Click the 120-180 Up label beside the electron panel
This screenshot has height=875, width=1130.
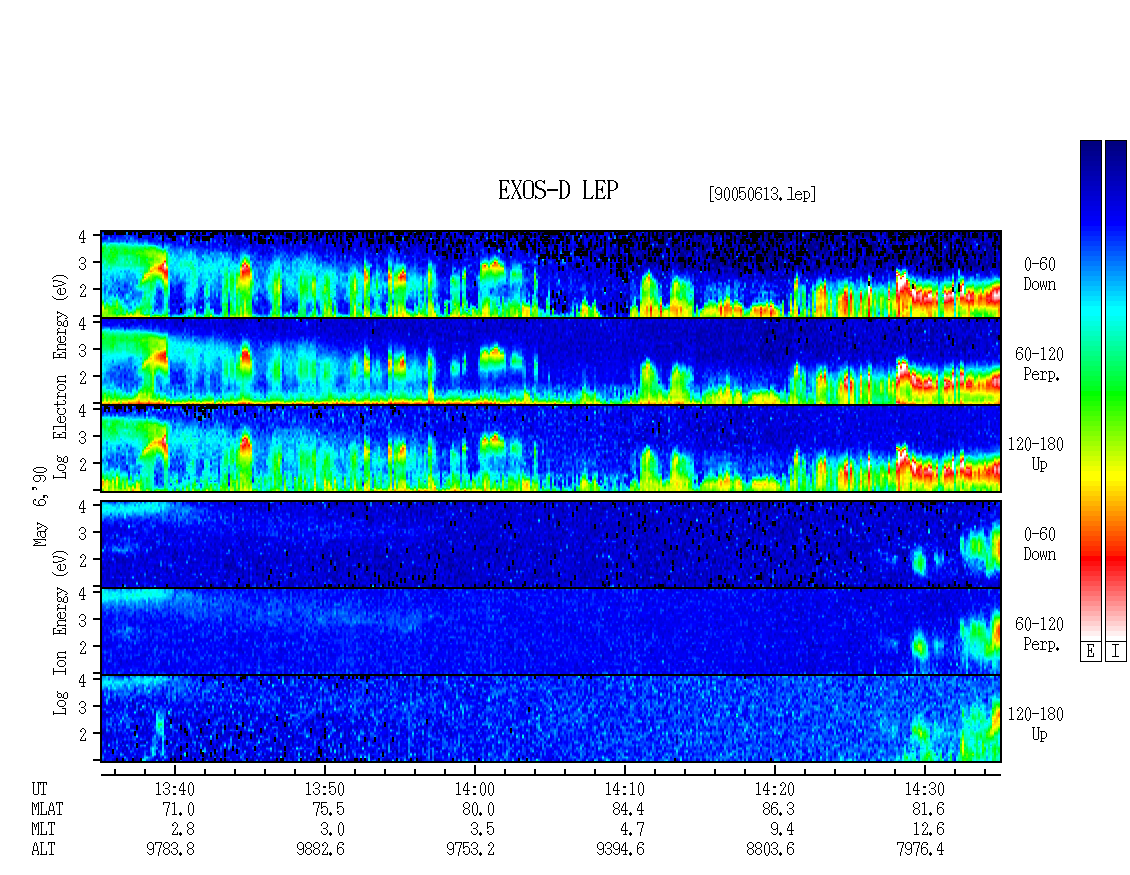click(1036, 454)
